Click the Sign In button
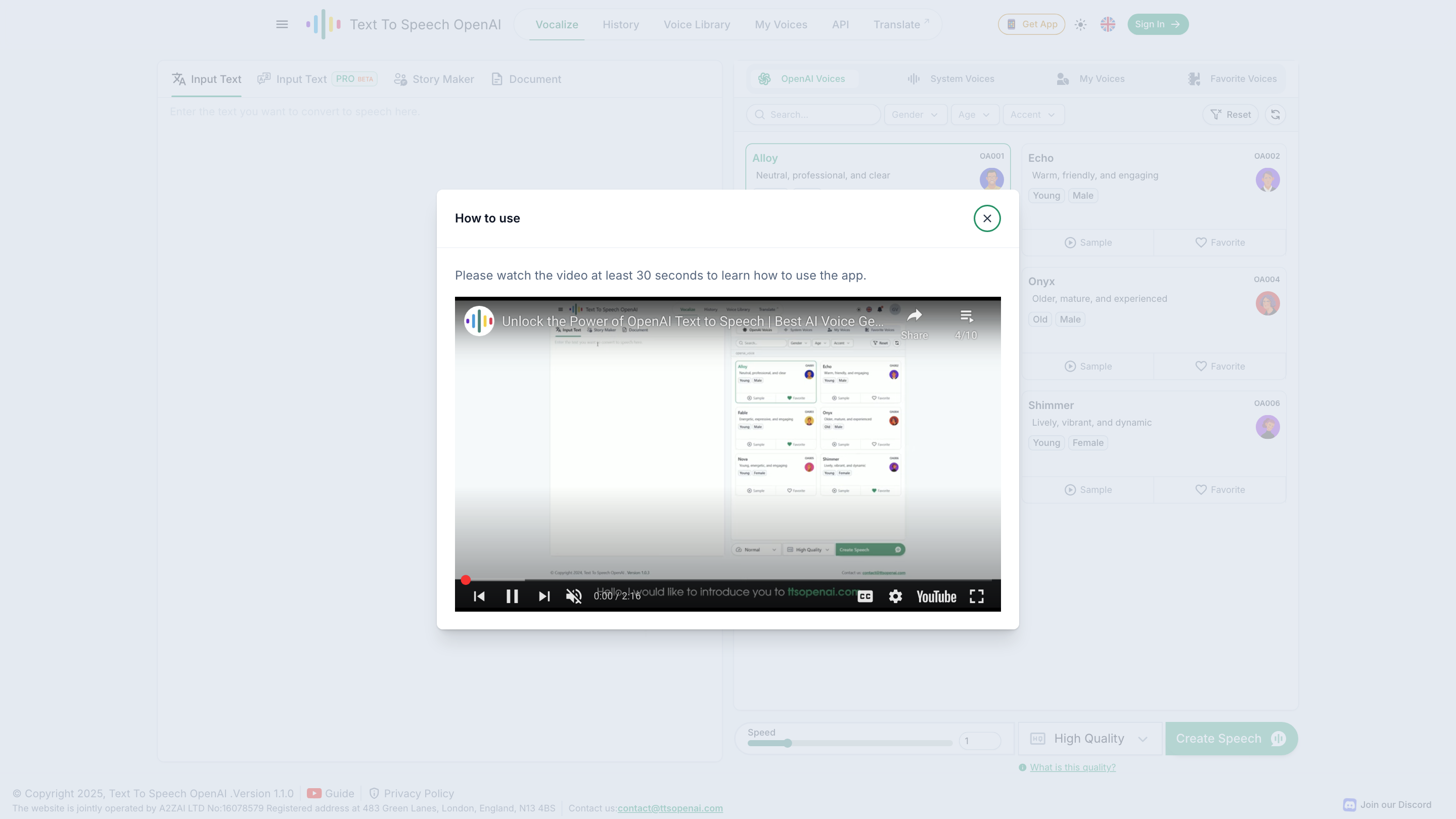Image resolution: width=1456 pixels, height=819 pixels. (x=1157, y=24)
